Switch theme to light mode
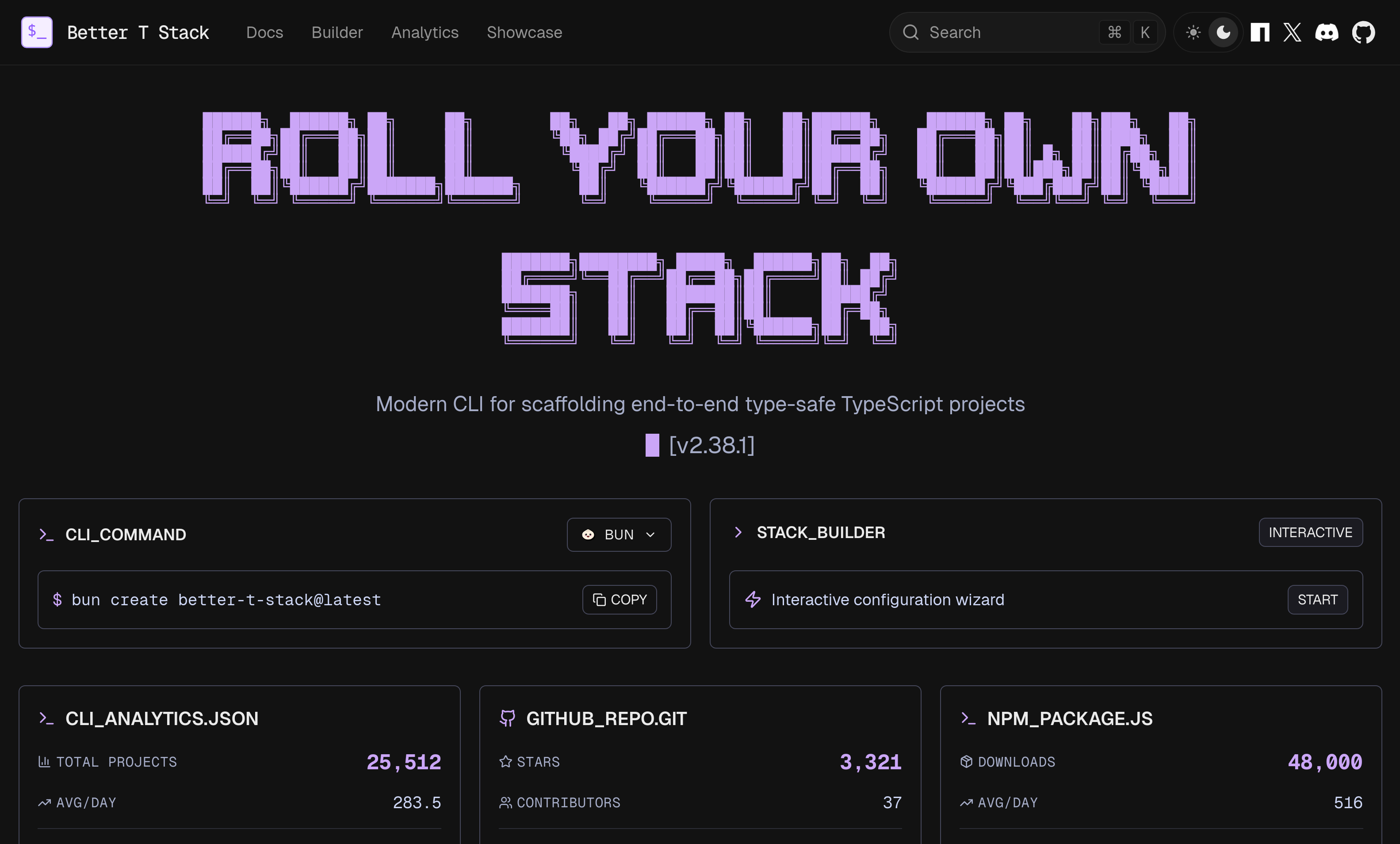1400x844 pixels. pos(1193,32)
